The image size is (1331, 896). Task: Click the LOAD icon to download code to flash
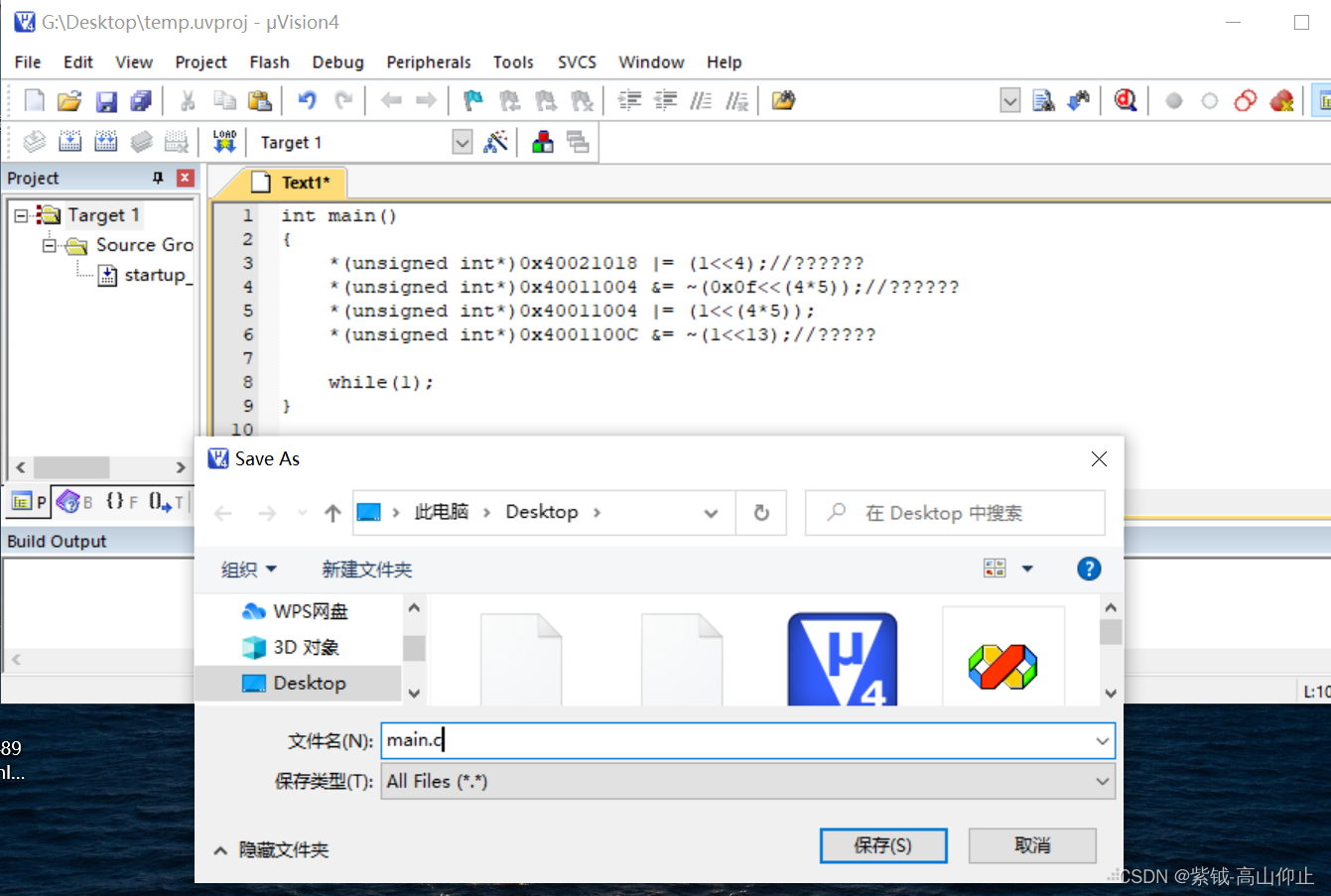224,141
